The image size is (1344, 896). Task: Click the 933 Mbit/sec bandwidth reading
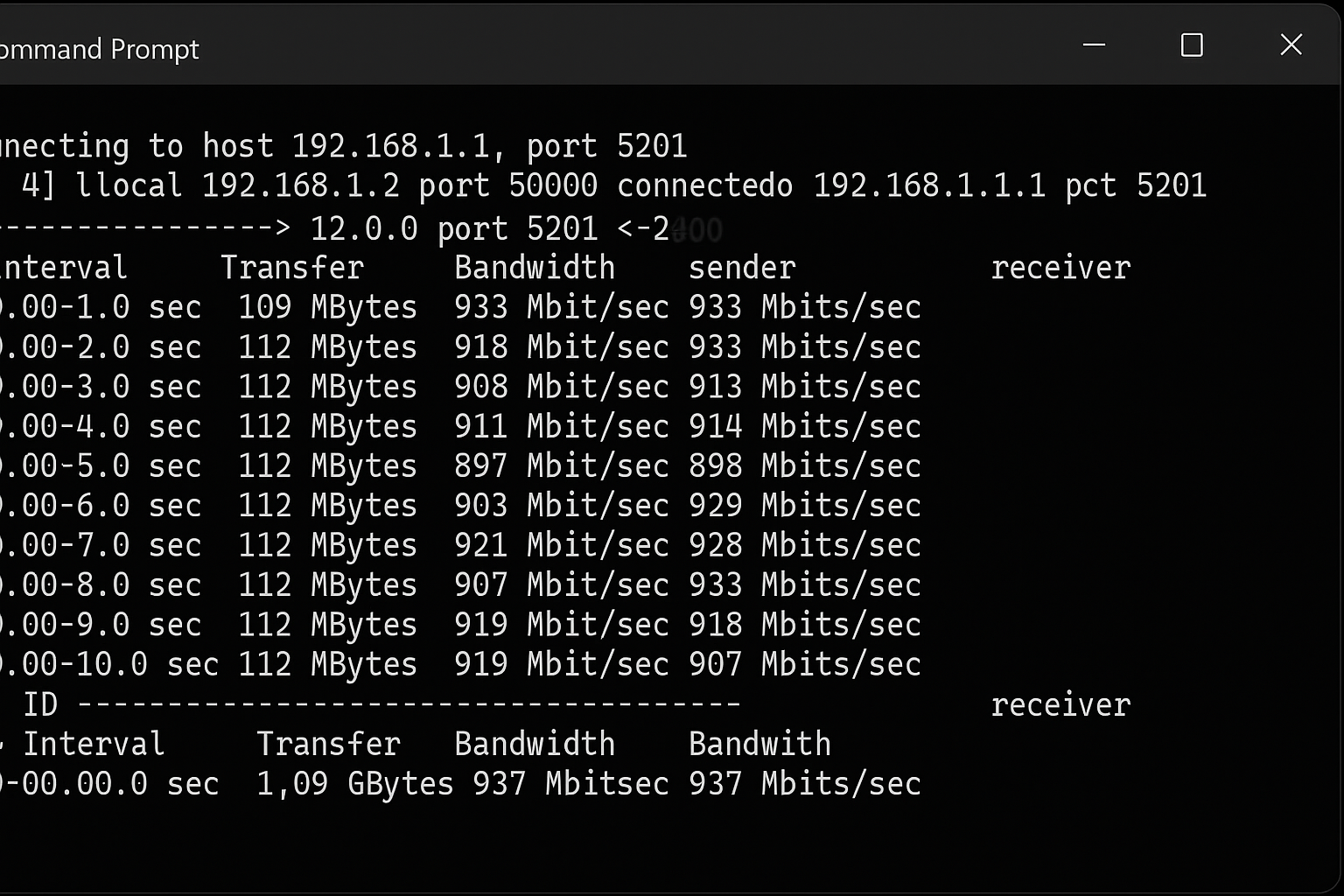(x=561, y=306)
